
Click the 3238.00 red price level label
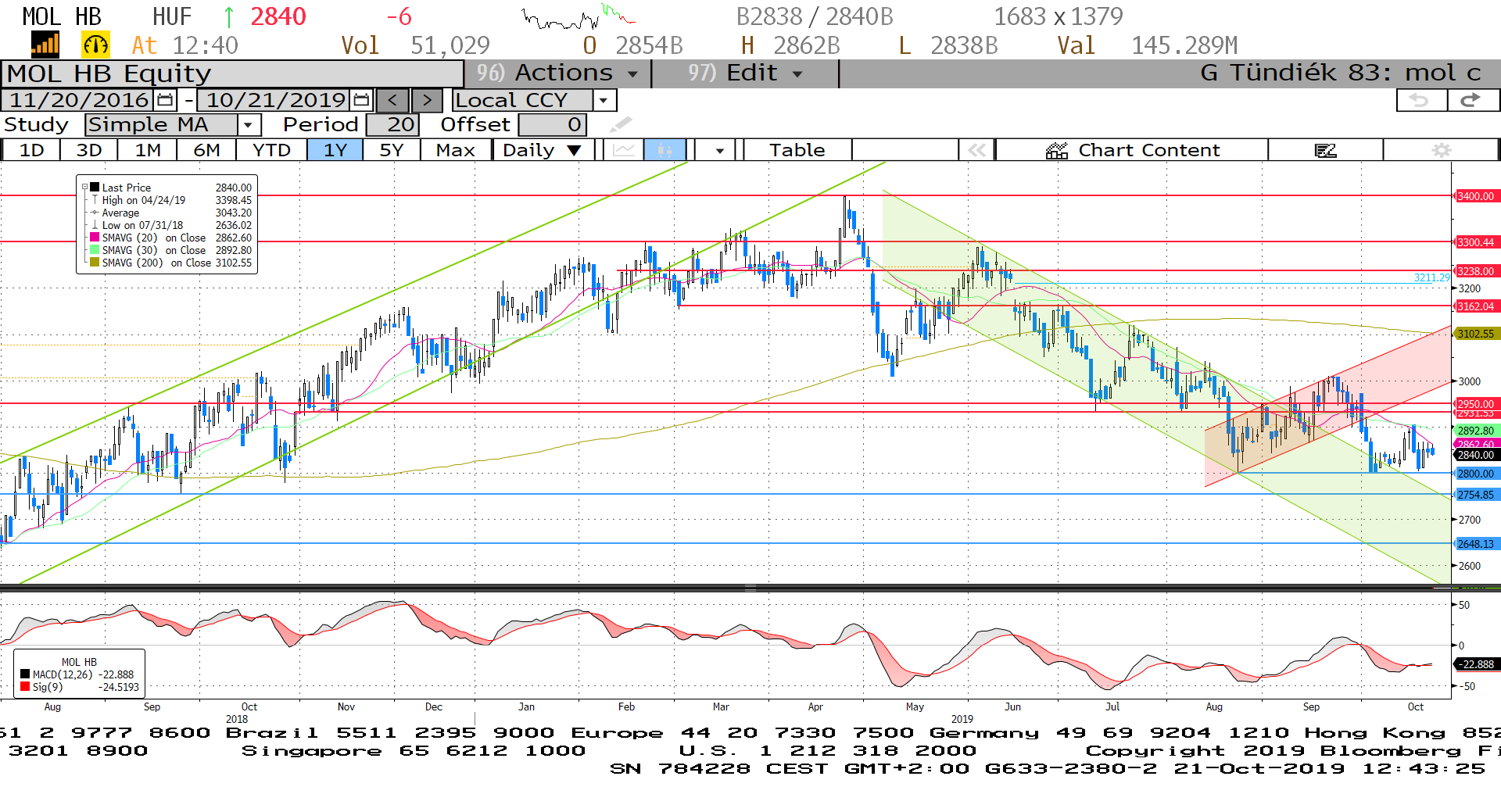(1475, 271)
